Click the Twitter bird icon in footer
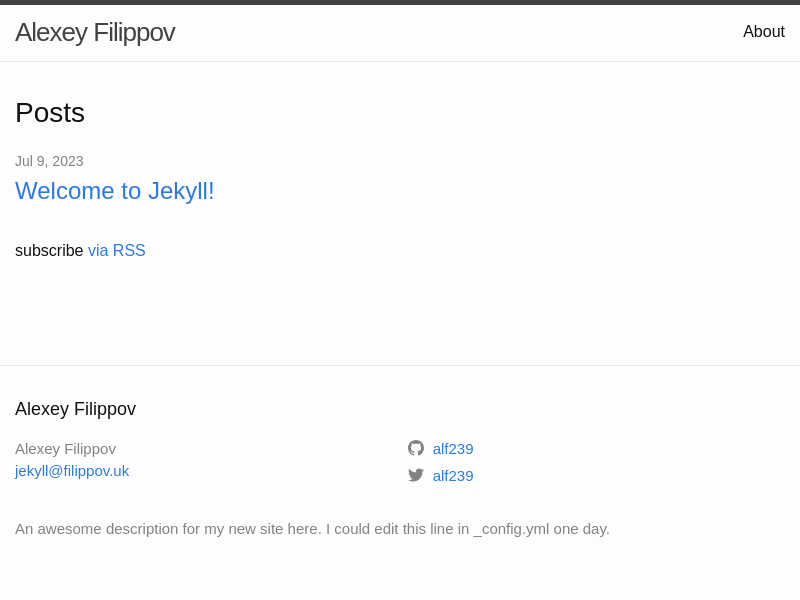The image size is (800, 600). pyautogui.click(x=416, y=475)
